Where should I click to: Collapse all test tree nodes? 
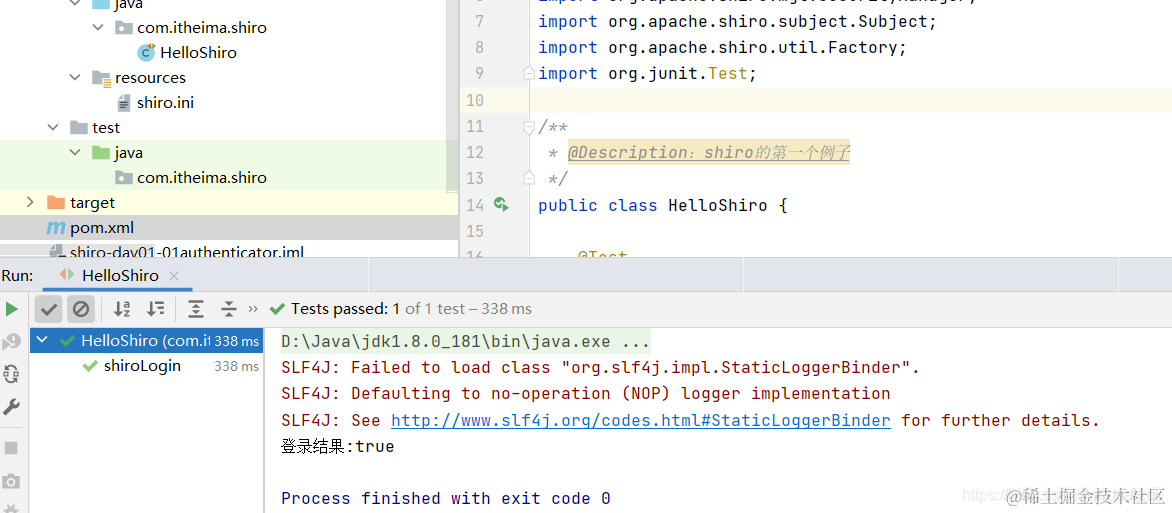229,309
